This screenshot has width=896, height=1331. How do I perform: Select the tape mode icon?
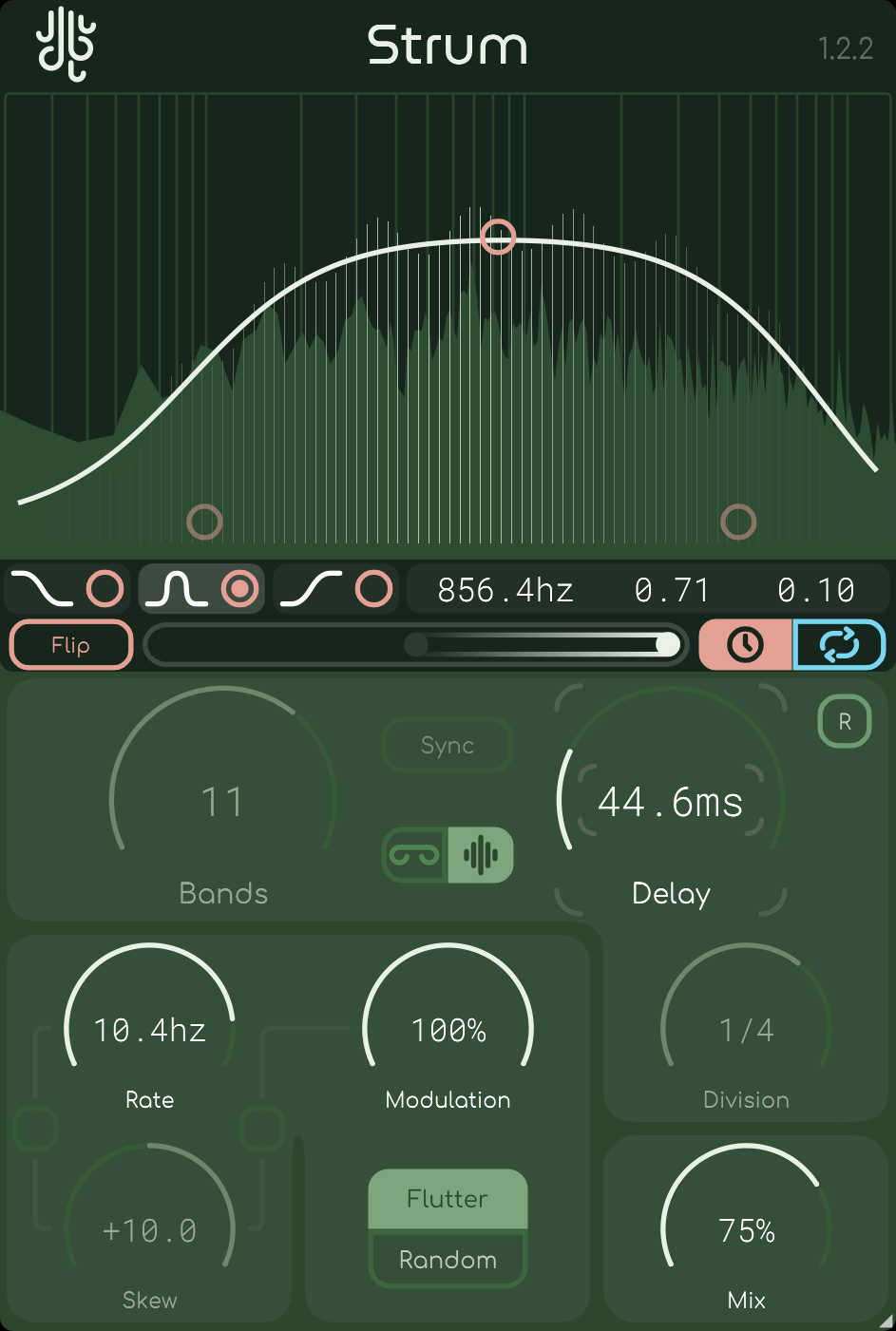tap(415, 855)
